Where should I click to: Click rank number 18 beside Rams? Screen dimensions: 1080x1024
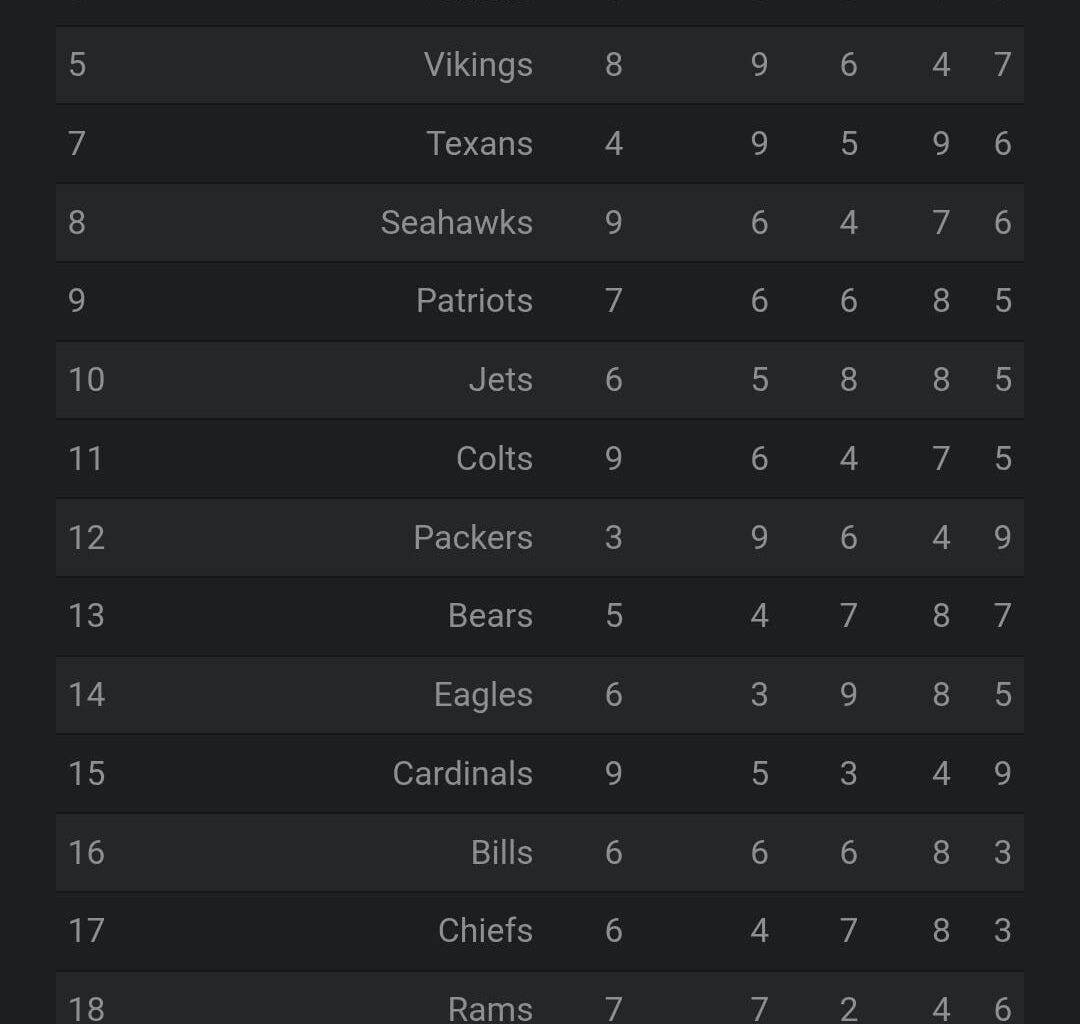tap(86, 1008)
